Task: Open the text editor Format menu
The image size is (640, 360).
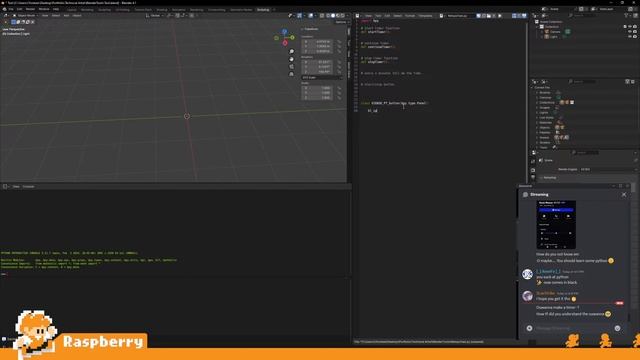Action: coord(410,16)
